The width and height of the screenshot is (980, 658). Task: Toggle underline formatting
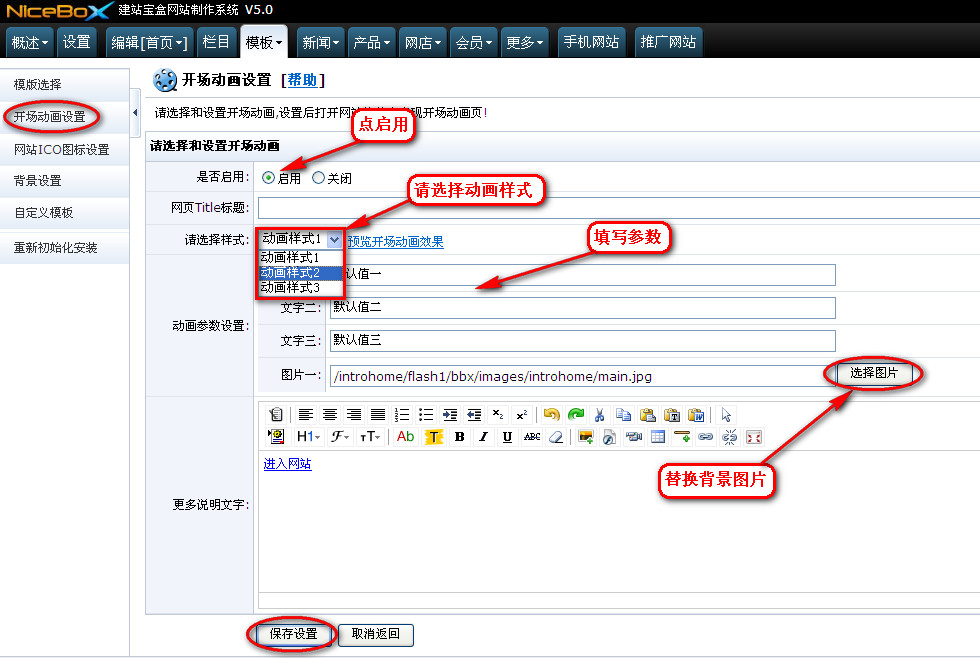(507, 437)
